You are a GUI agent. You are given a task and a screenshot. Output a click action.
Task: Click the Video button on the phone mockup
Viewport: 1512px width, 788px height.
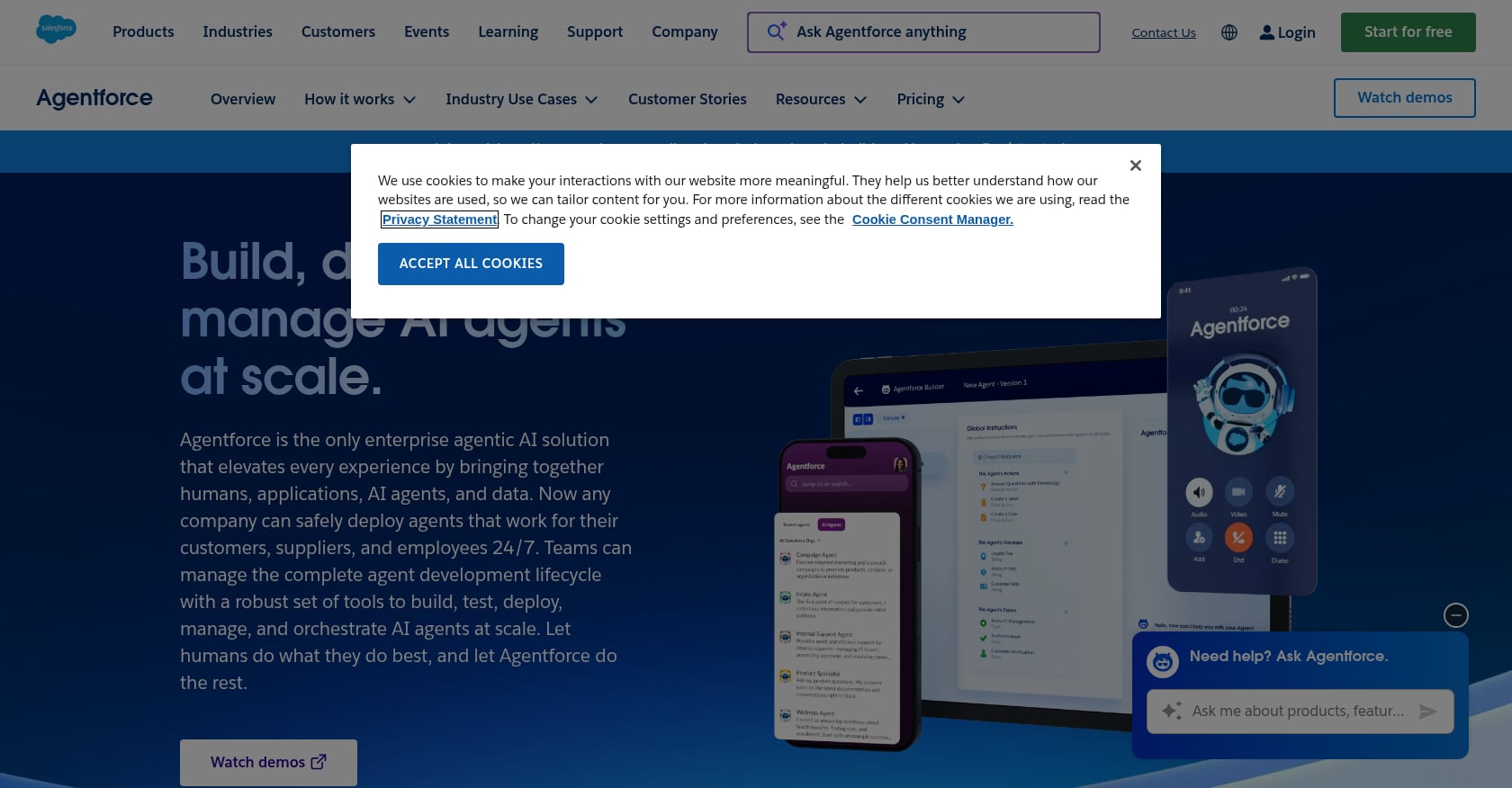[1238, 491]
